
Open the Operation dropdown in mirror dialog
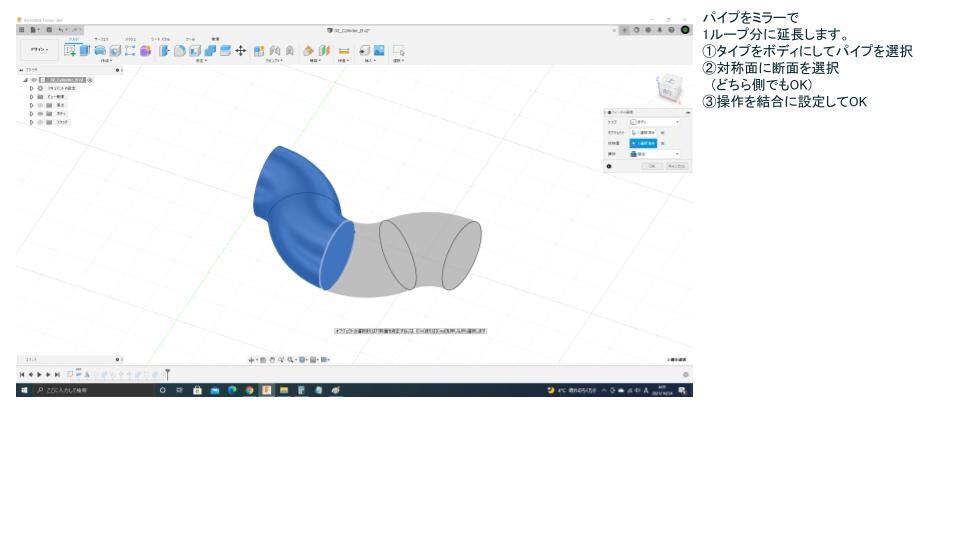[654, 154]
